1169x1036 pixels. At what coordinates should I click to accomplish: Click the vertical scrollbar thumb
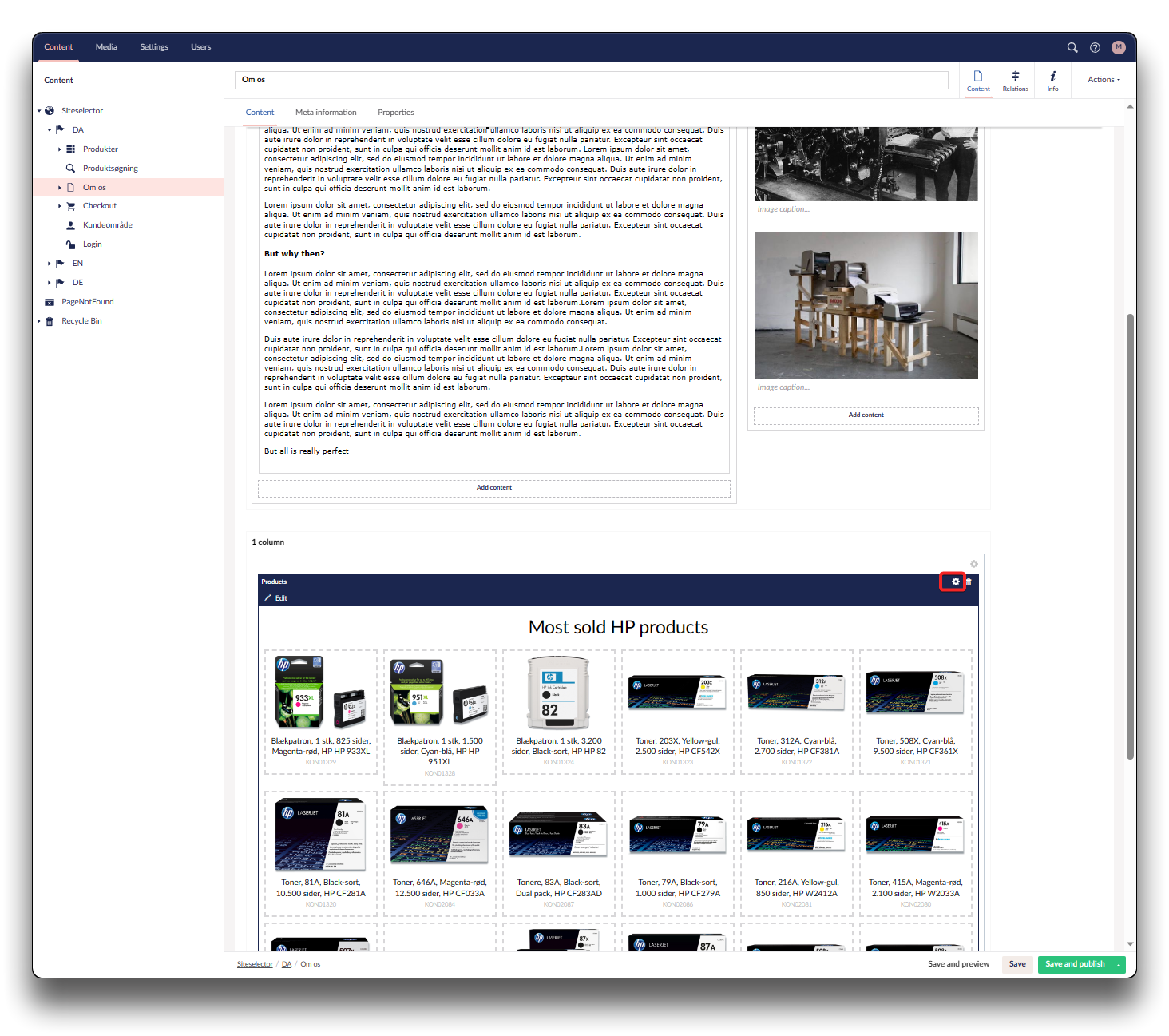click(x=1130, y=535)
